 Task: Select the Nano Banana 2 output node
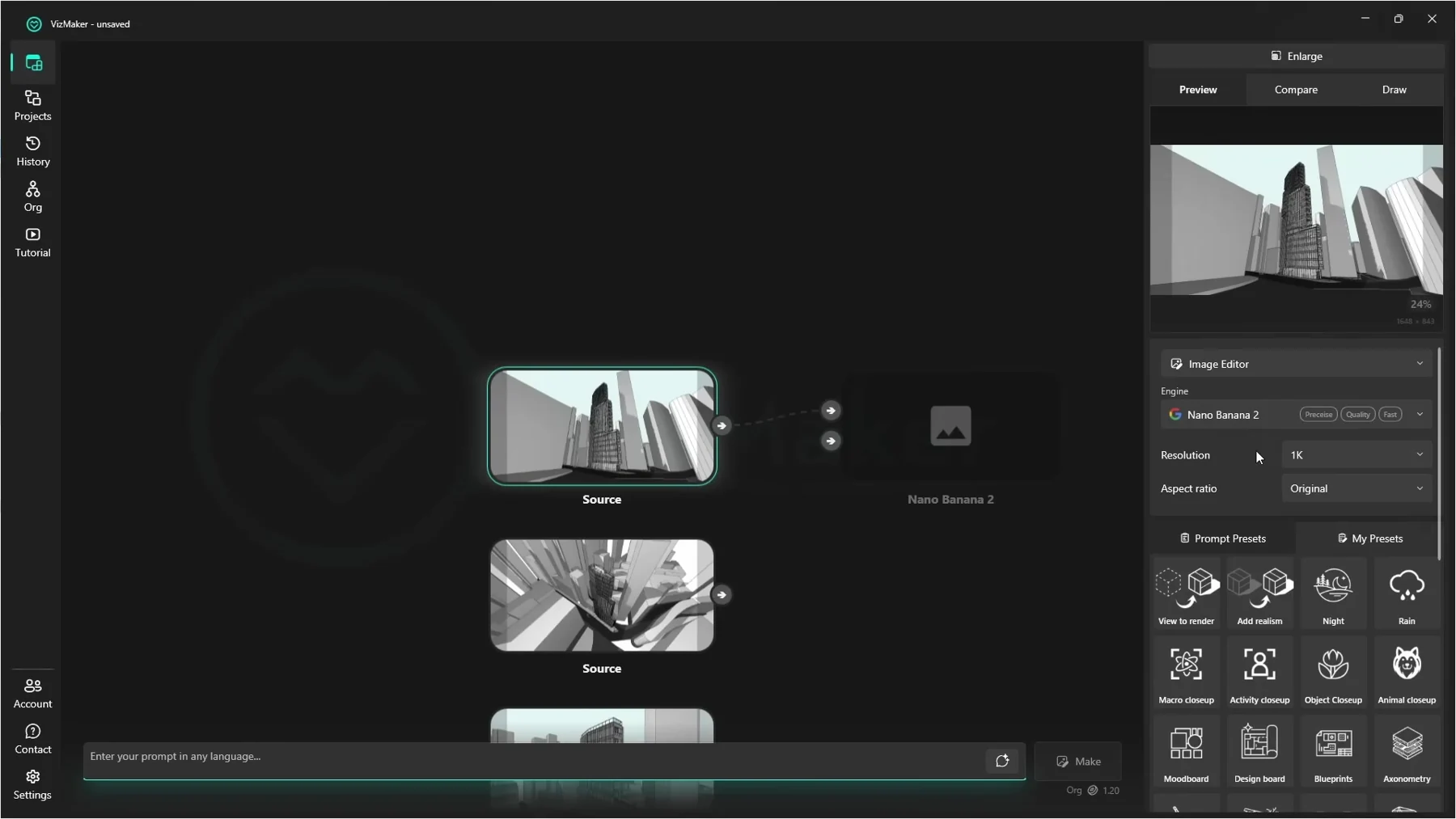[x=950, y=426]
